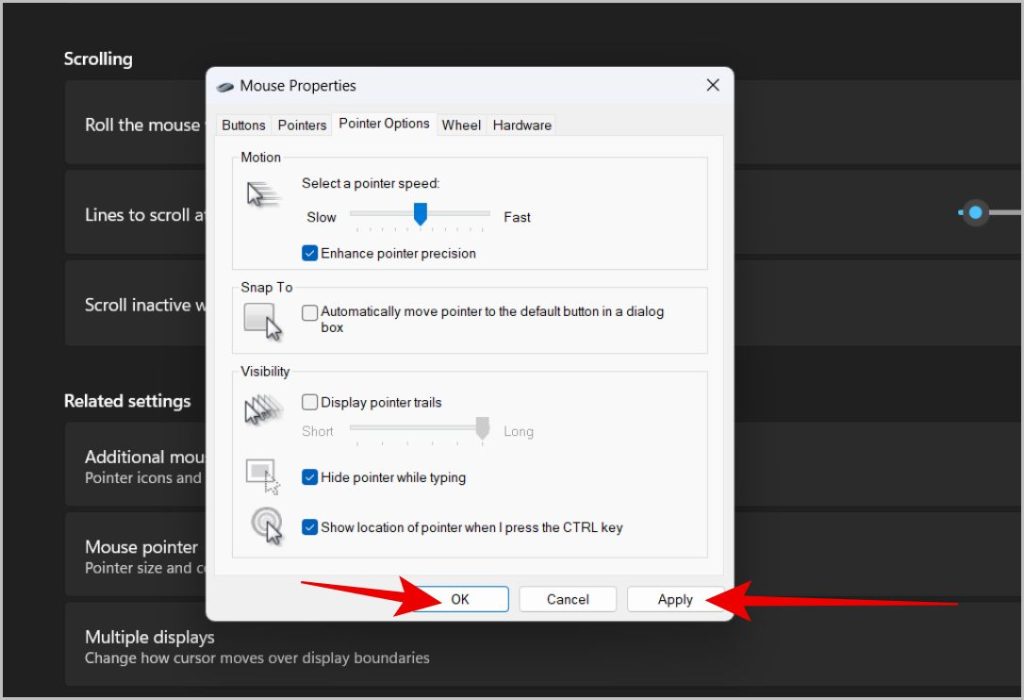Click the CTRL key pointer location icon
The height and width of the screenshot is (700, 1024).
tap(266, 526)
